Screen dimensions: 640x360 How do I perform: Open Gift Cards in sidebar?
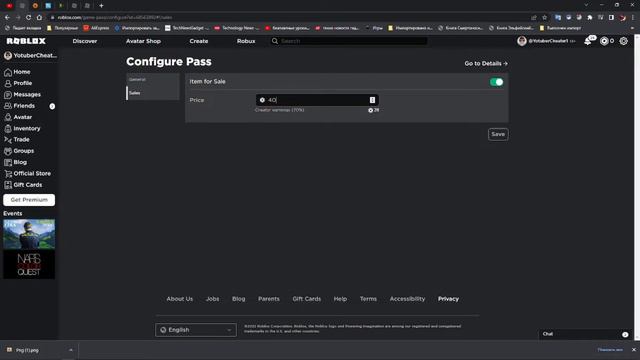23,185
